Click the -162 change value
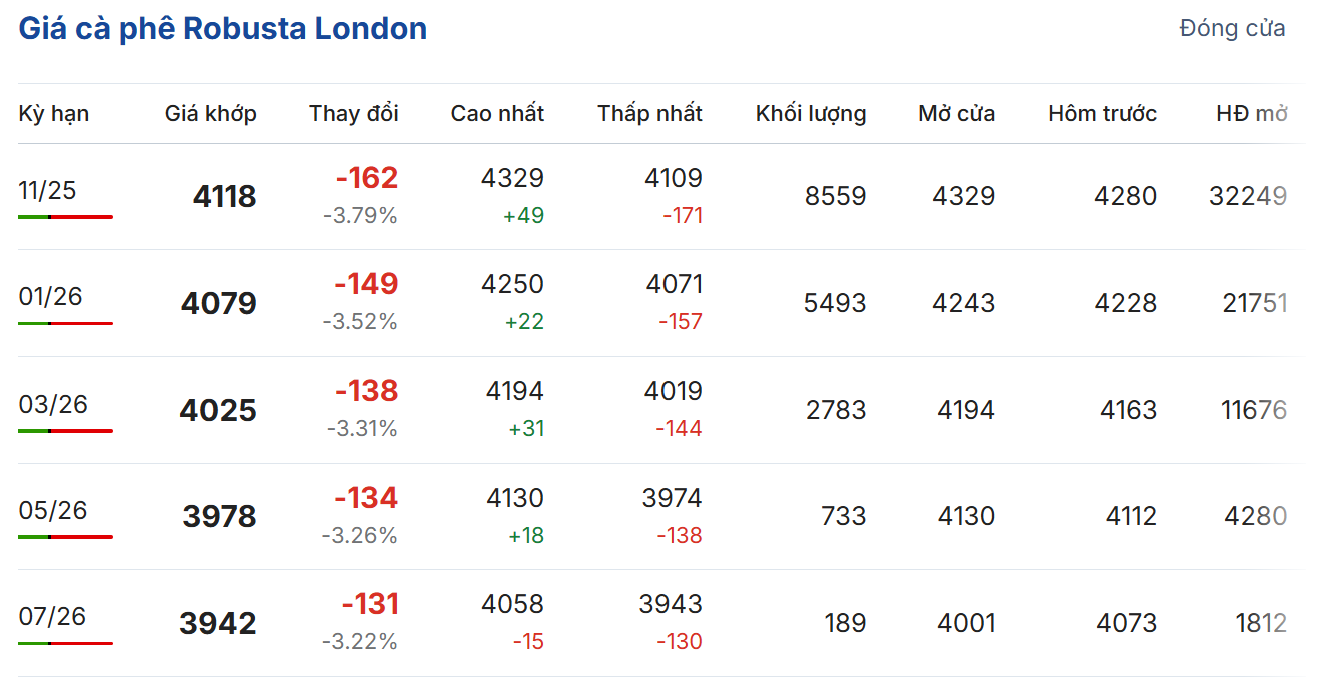 pos(366,178)
